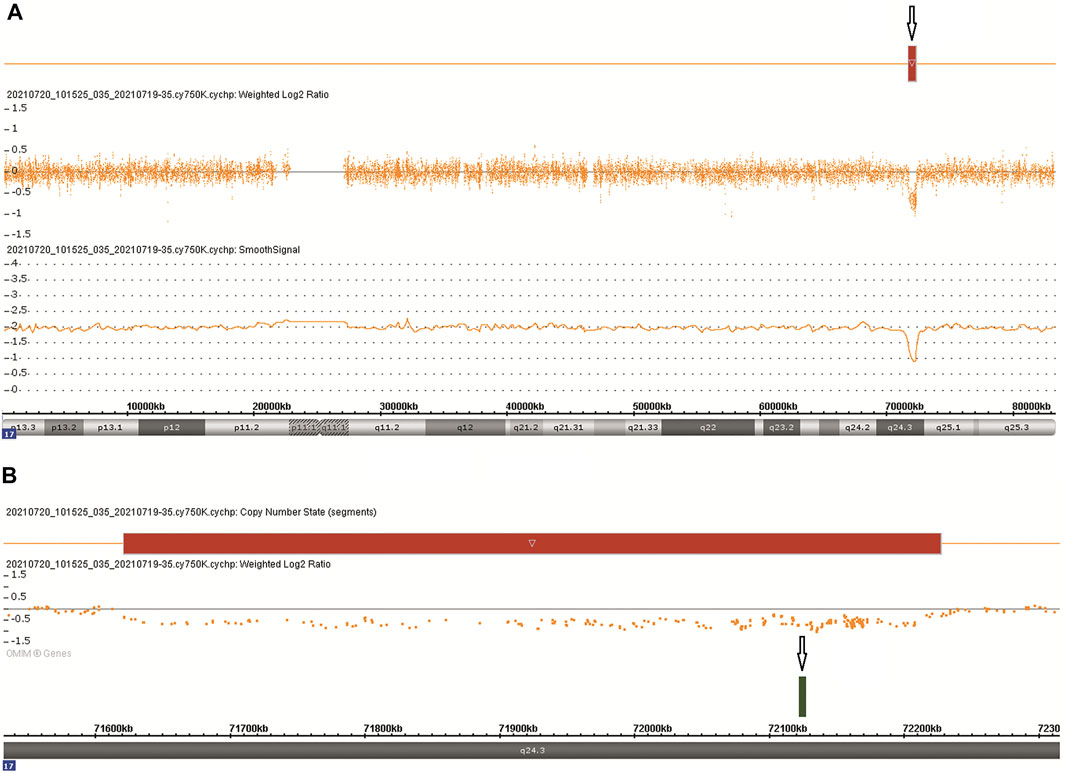Select the q12 cytoband
1065x773 pixels.
[x=465, y=427]
